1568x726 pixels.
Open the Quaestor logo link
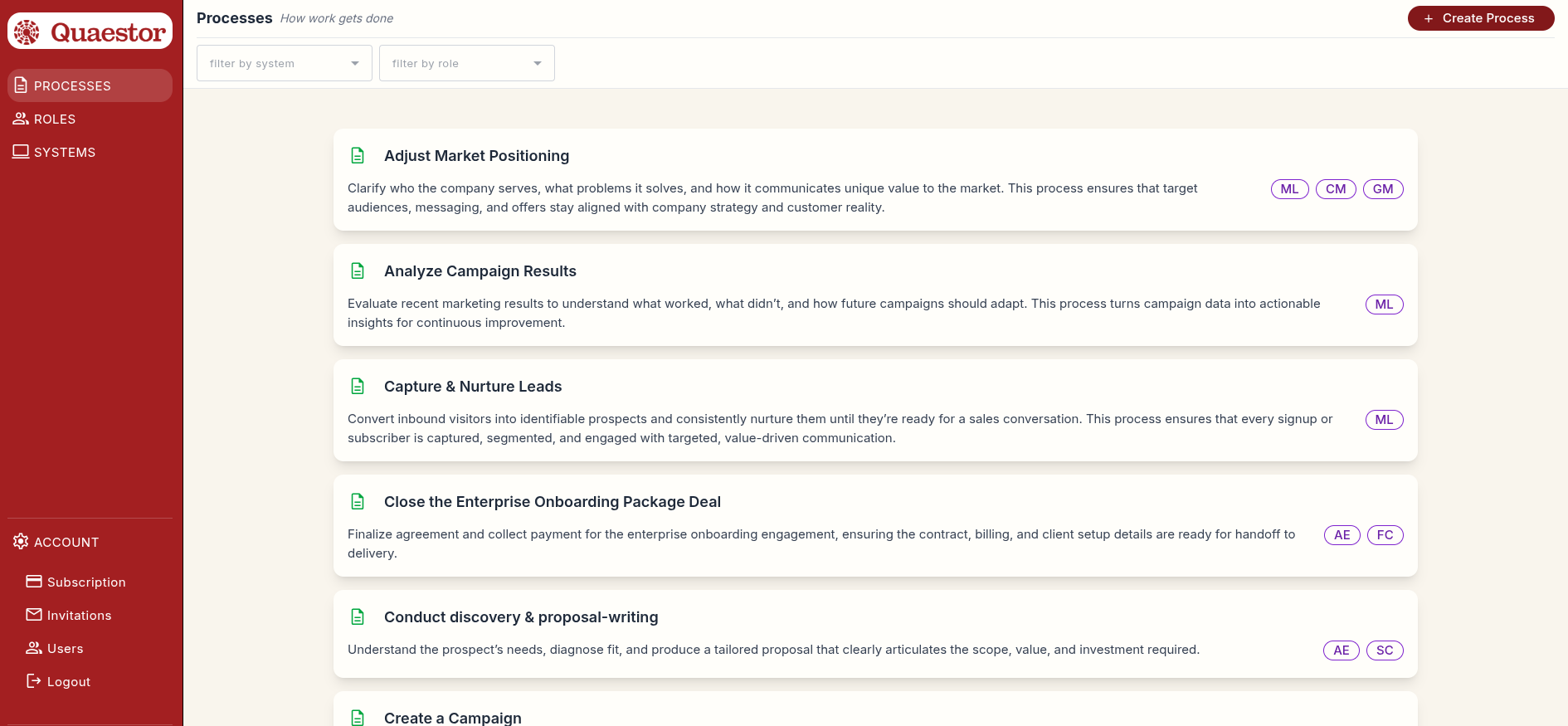[90, 31]
